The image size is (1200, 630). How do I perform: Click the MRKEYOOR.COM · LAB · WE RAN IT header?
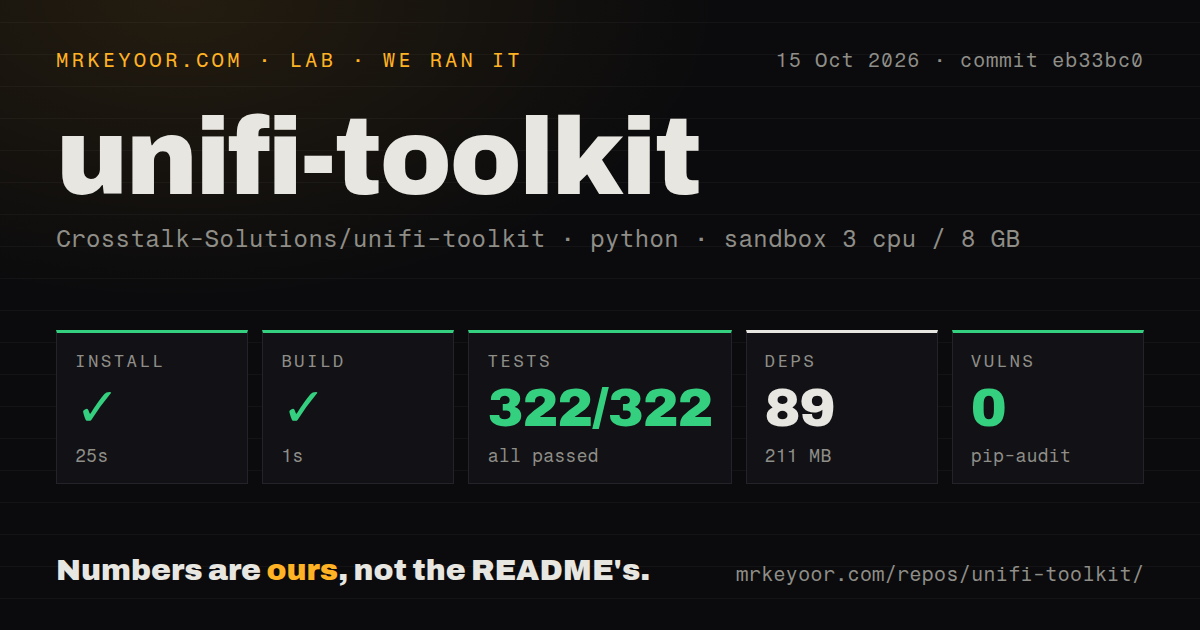pyautogui.click(x=289, y=61)
